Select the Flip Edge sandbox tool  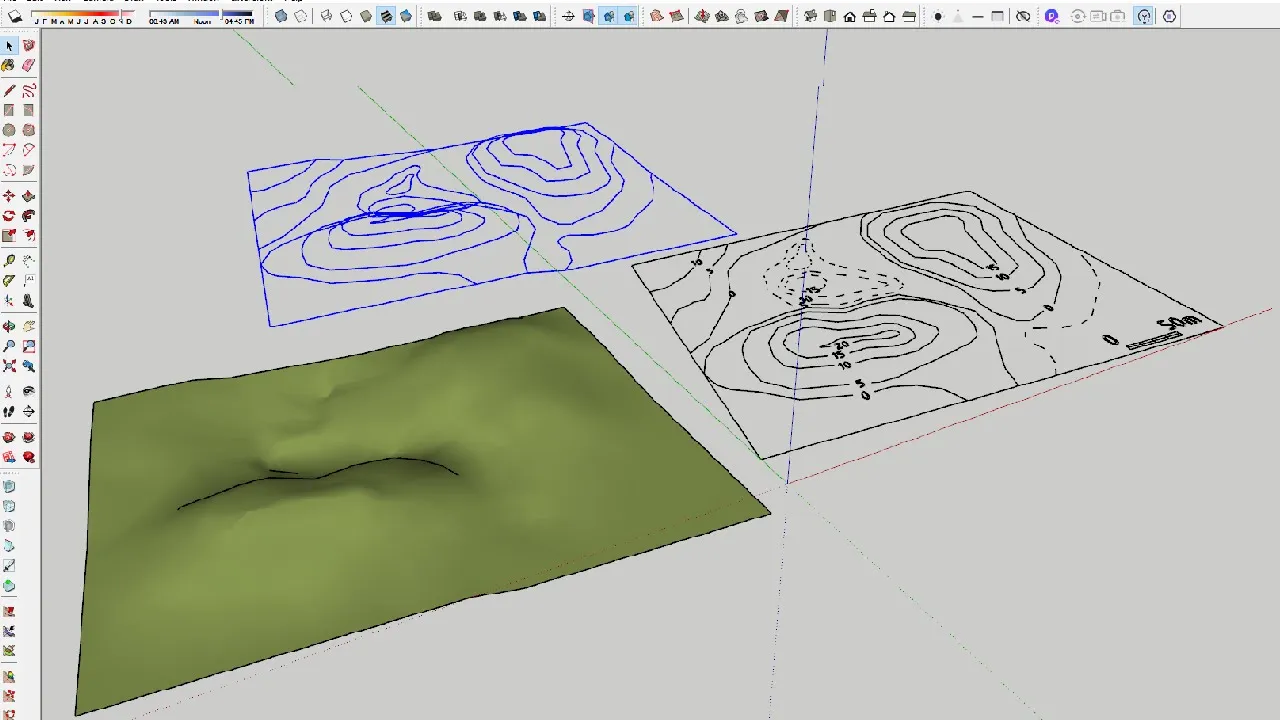click(x=781, y=16)
